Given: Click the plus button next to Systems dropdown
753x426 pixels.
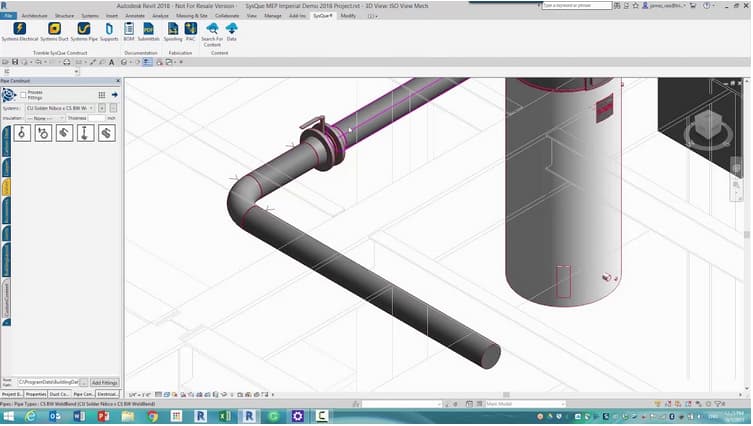Looking at the screenshot, I should pyautogui.click(x=102, y=109).
